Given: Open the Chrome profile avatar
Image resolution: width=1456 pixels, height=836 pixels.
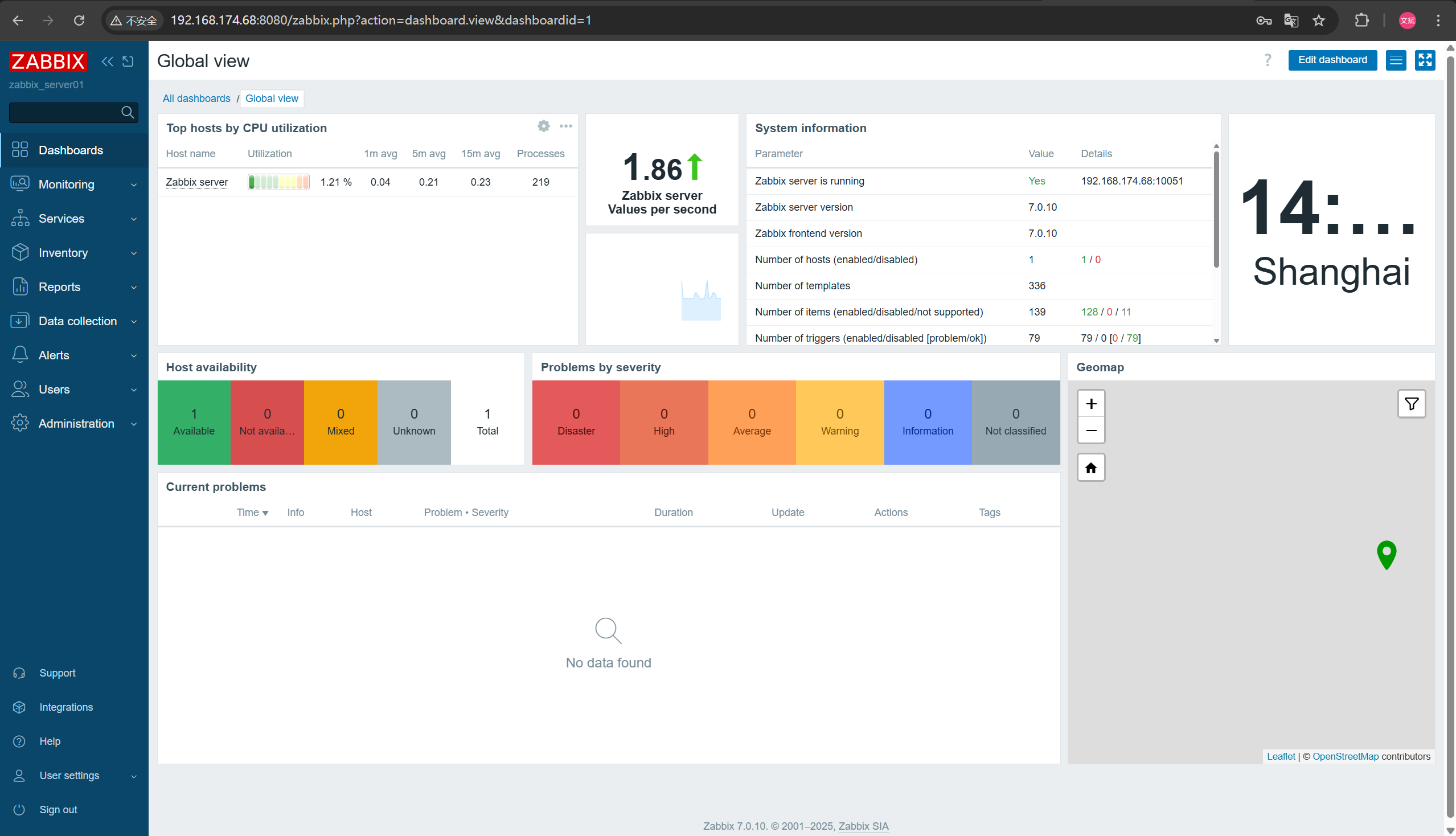Looking at the screenshot, I should tap(1407, 20).
